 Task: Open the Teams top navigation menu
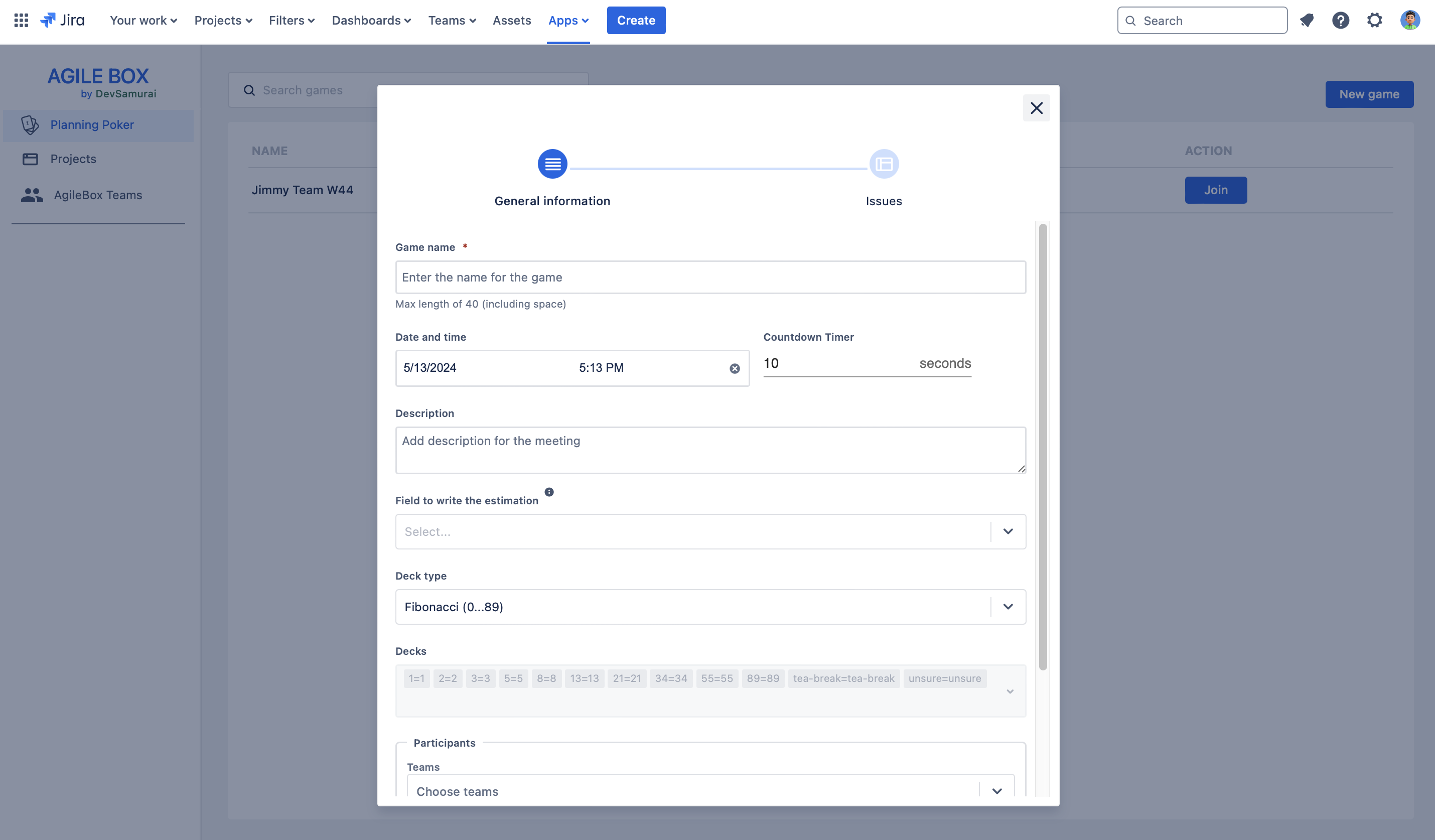coord(452,21)
